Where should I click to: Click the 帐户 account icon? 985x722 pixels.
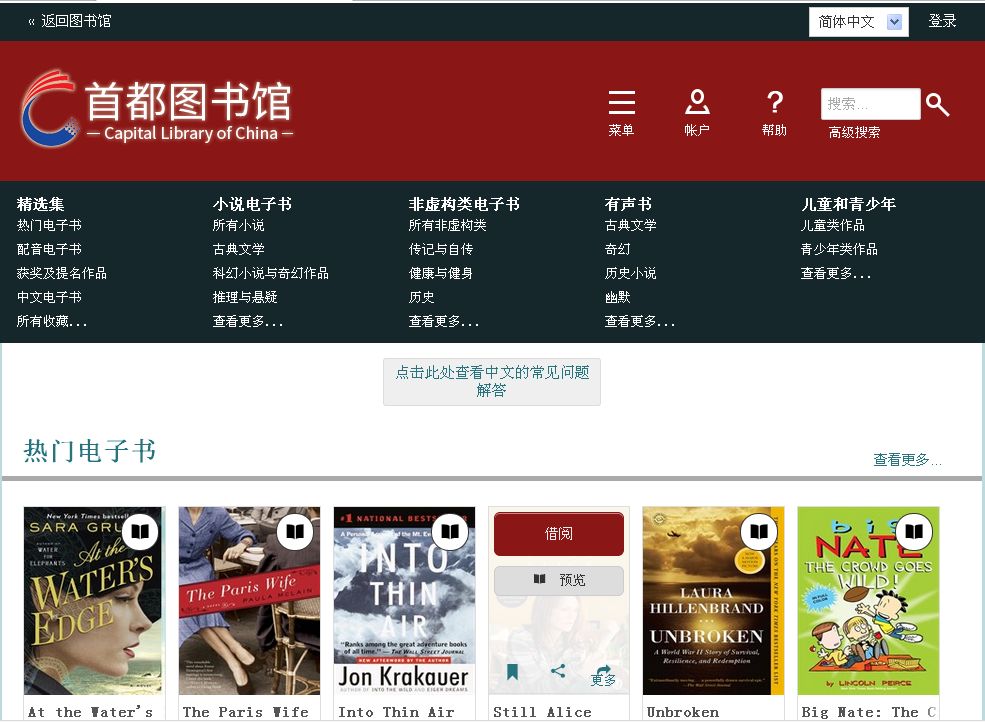[697, 102]
